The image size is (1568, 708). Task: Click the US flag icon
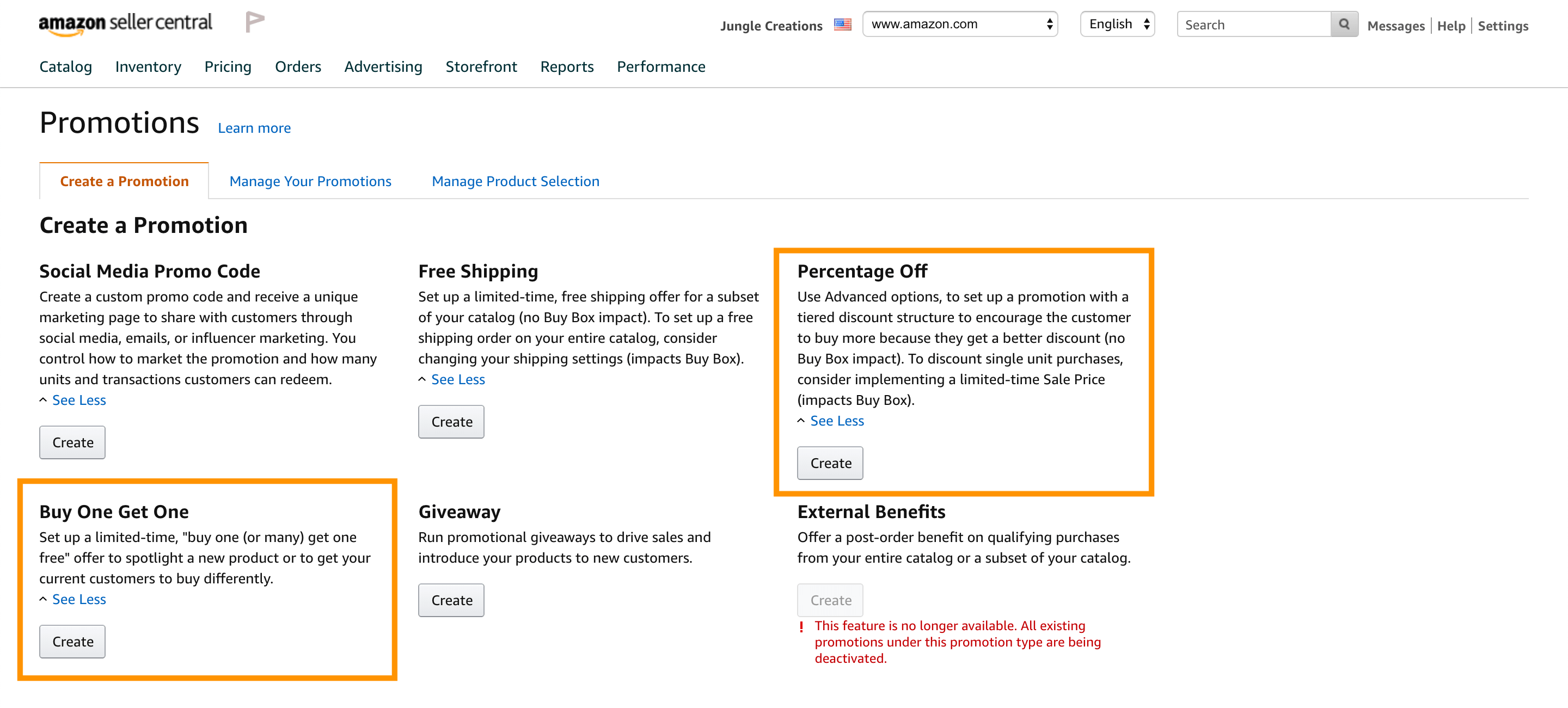pos(842,25)
